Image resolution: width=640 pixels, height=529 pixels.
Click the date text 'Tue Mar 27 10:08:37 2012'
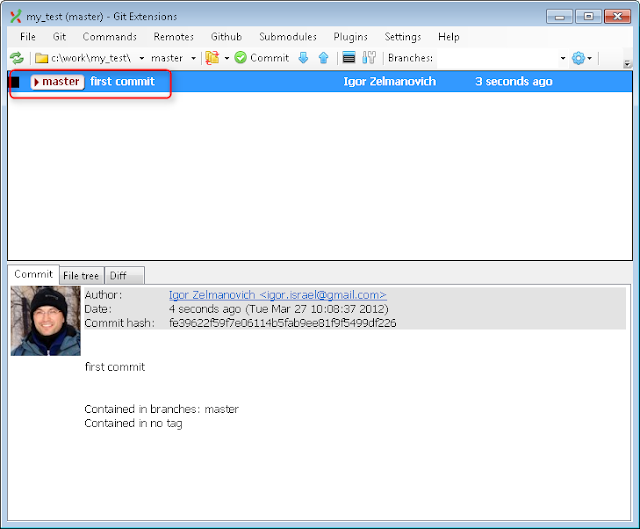(x=317, y=309)
